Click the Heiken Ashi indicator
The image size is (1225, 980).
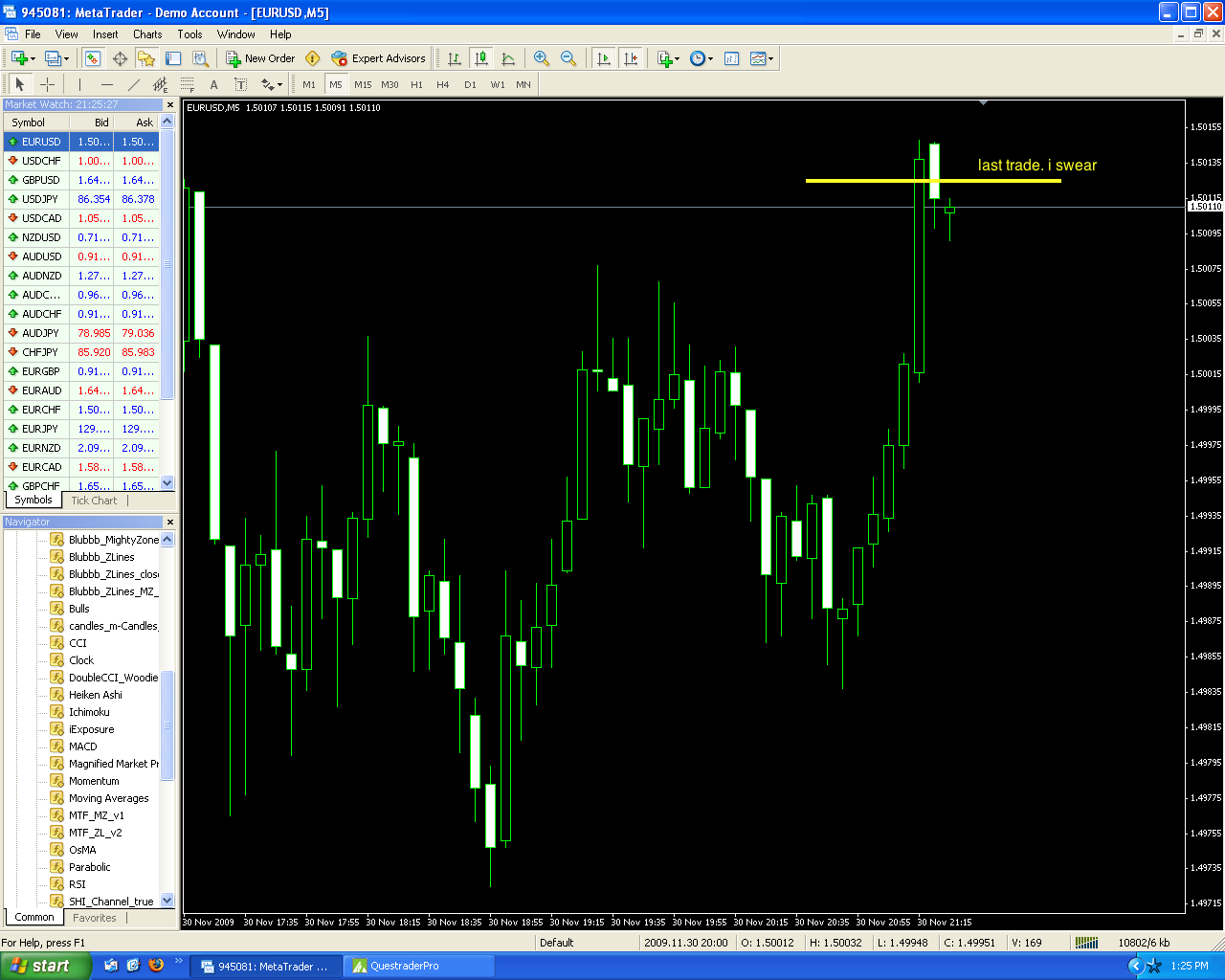pos(96,695)
